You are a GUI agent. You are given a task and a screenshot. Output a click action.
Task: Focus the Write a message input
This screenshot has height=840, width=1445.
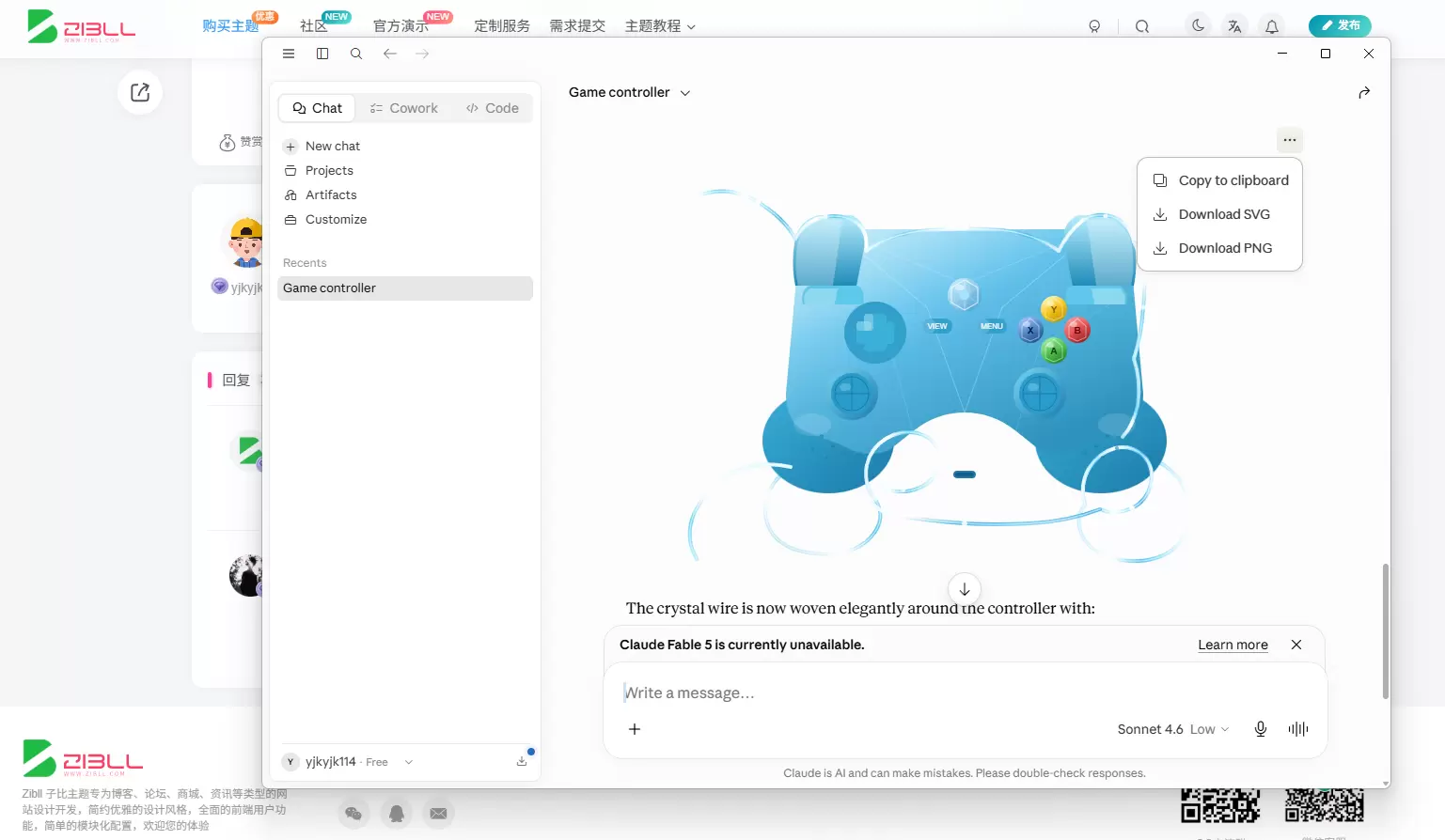pyautogui.click(x=965, y=692)
